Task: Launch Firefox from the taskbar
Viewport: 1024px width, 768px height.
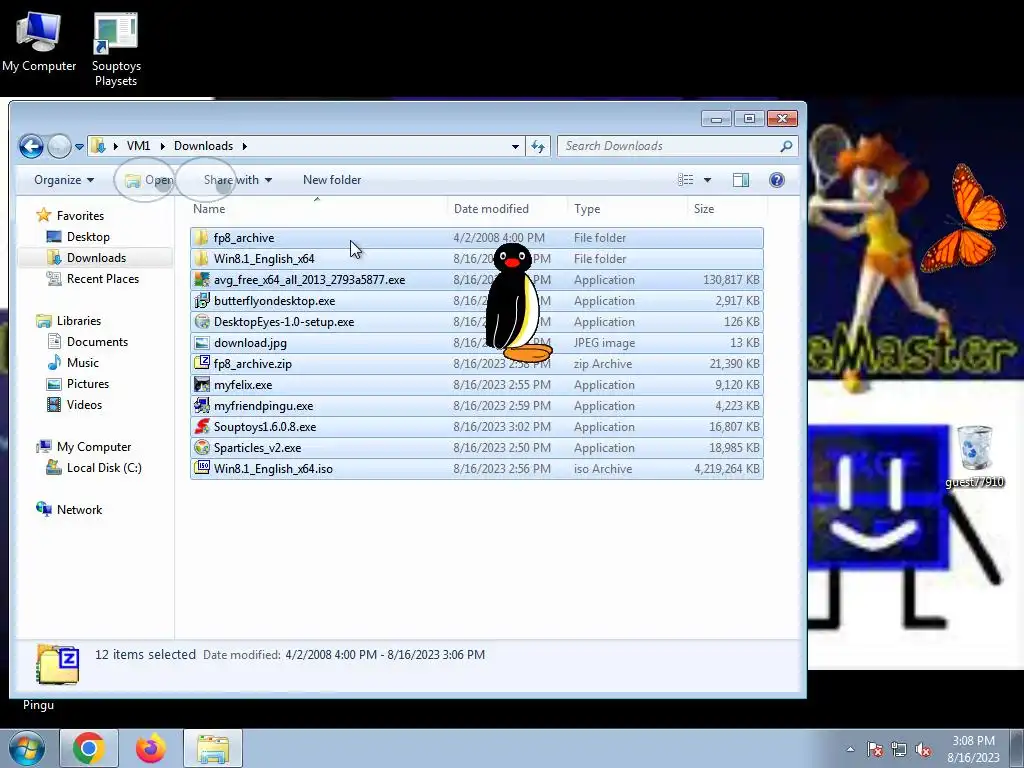Action: (151, 748)
